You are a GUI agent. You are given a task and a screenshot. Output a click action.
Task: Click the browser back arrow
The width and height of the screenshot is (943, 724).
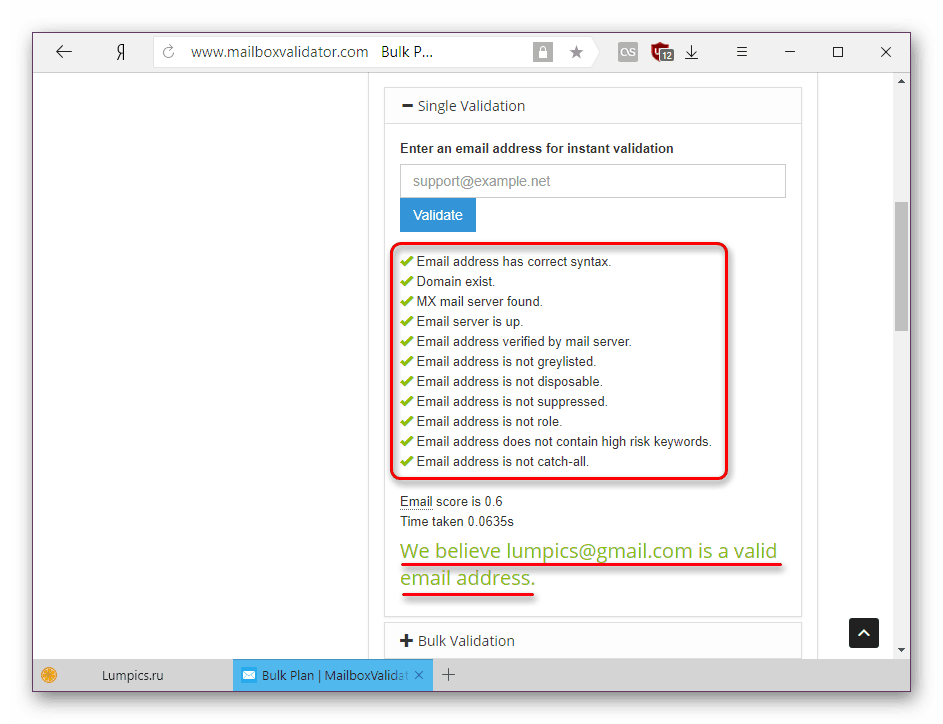point(64,52)
